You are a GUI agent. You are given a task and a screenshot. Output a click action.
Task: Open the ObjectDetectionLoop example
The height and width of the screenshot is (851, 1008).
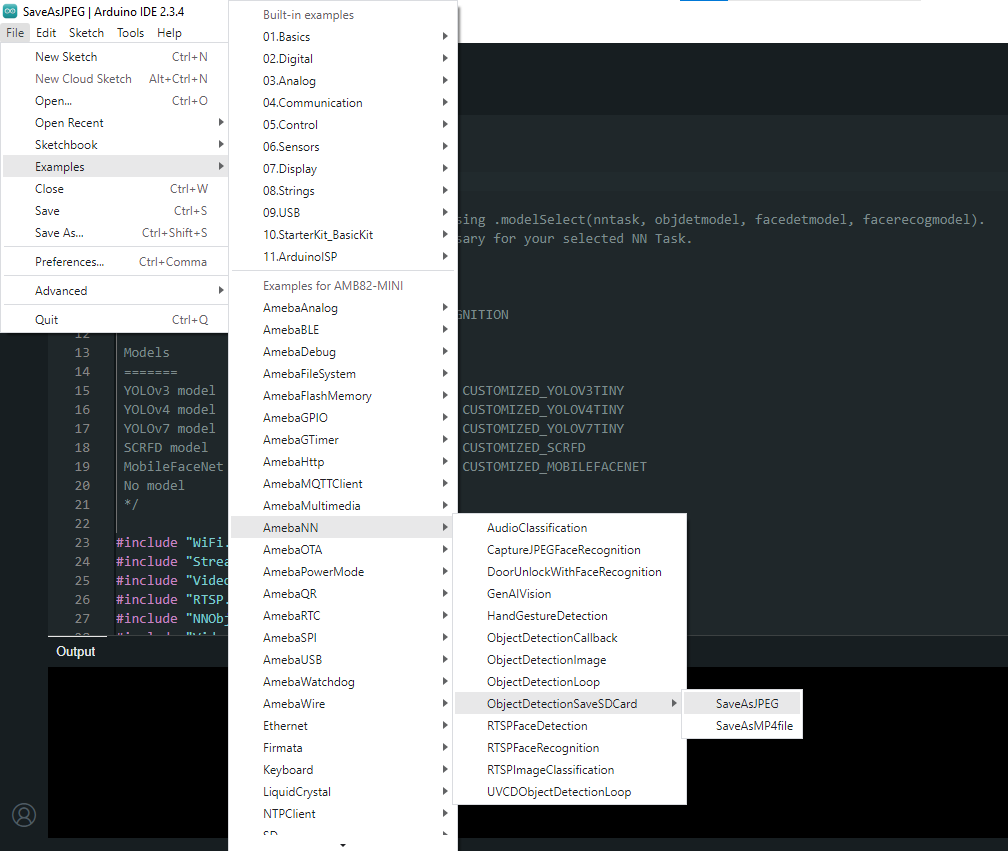[570, 681]
